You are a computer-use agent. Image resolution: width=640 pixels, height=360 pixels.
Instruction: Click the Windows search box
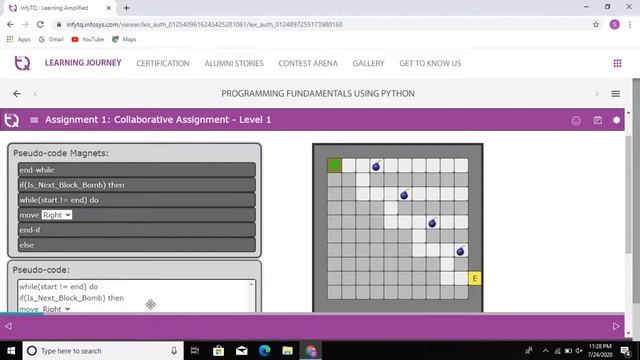tap(102, 351)
